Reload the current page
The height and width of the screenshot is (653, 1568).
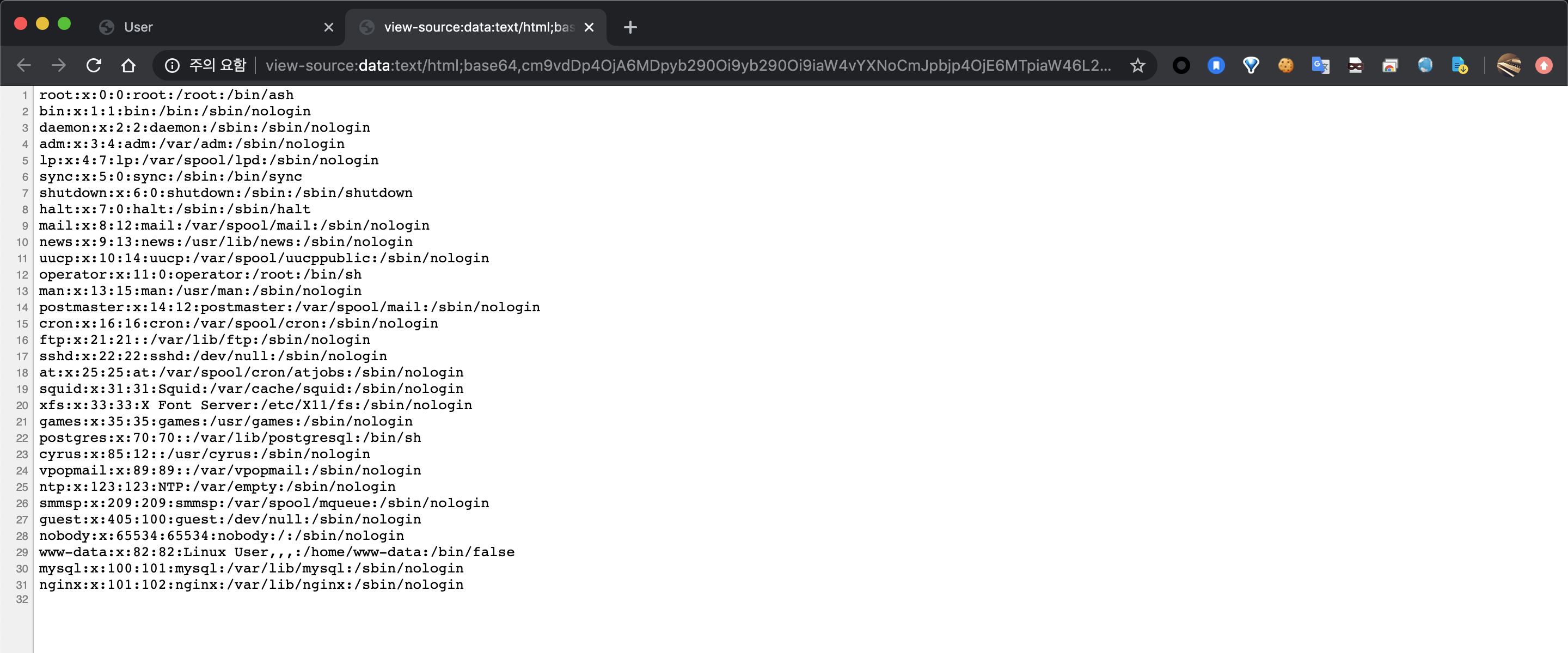point(93,65)
